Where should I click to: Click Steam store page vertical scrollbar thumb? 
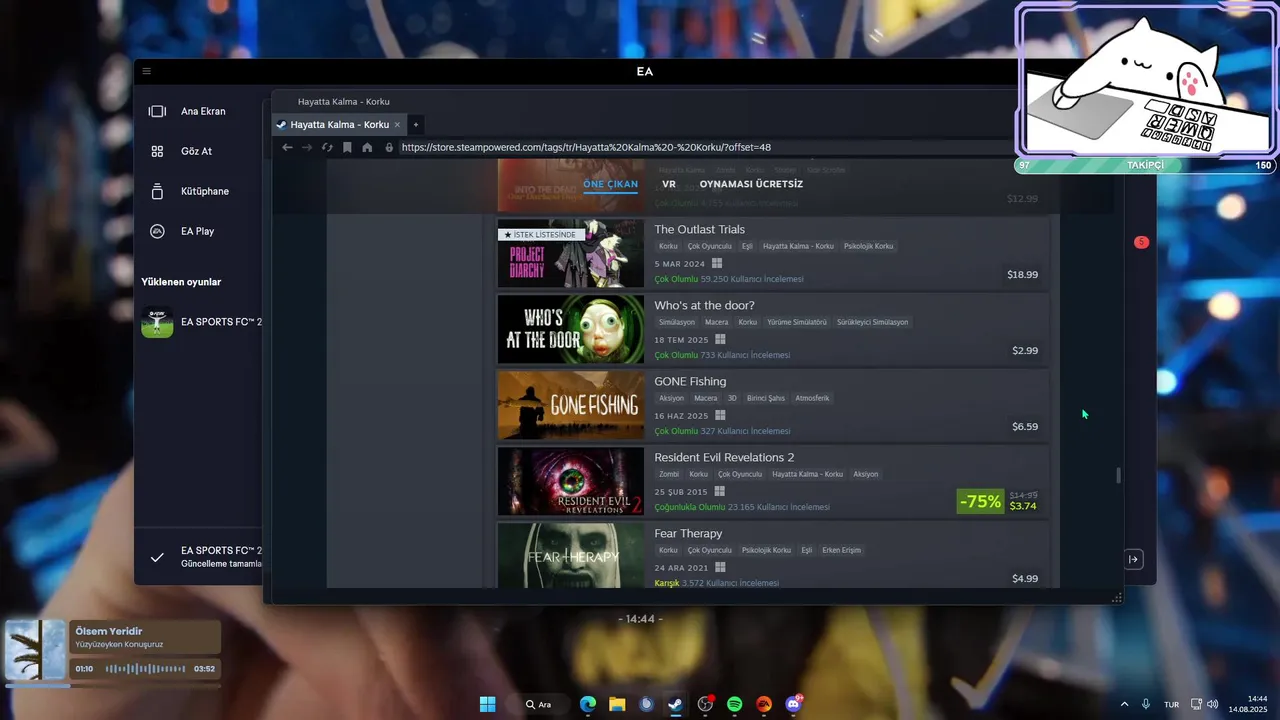(x=1118, y=476)
